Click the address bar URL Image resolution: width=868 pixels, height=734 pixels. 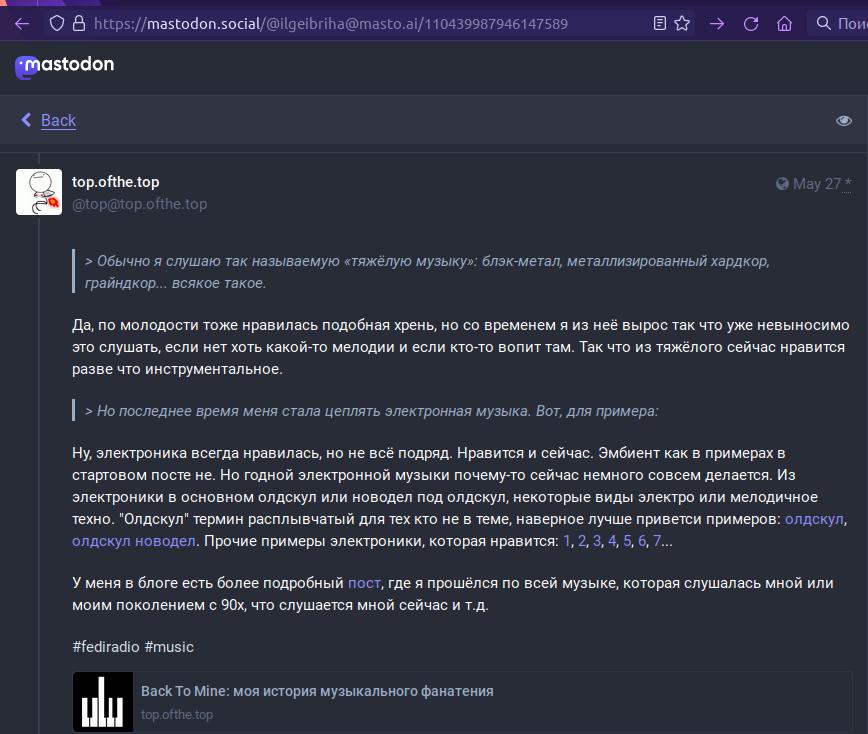330,24
